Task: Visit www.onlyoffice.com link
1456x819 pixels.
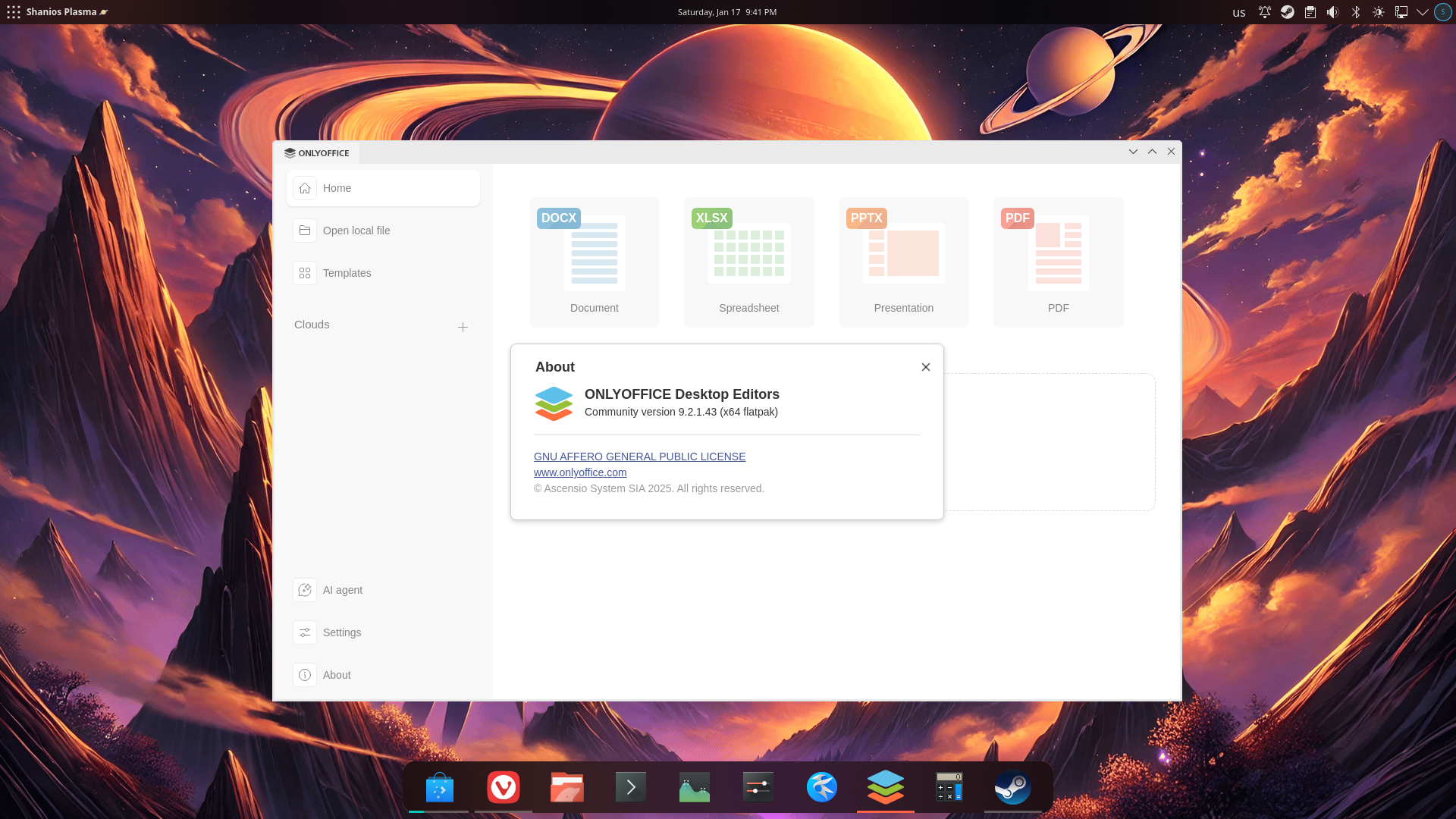Action: click(x=580, y=472)
